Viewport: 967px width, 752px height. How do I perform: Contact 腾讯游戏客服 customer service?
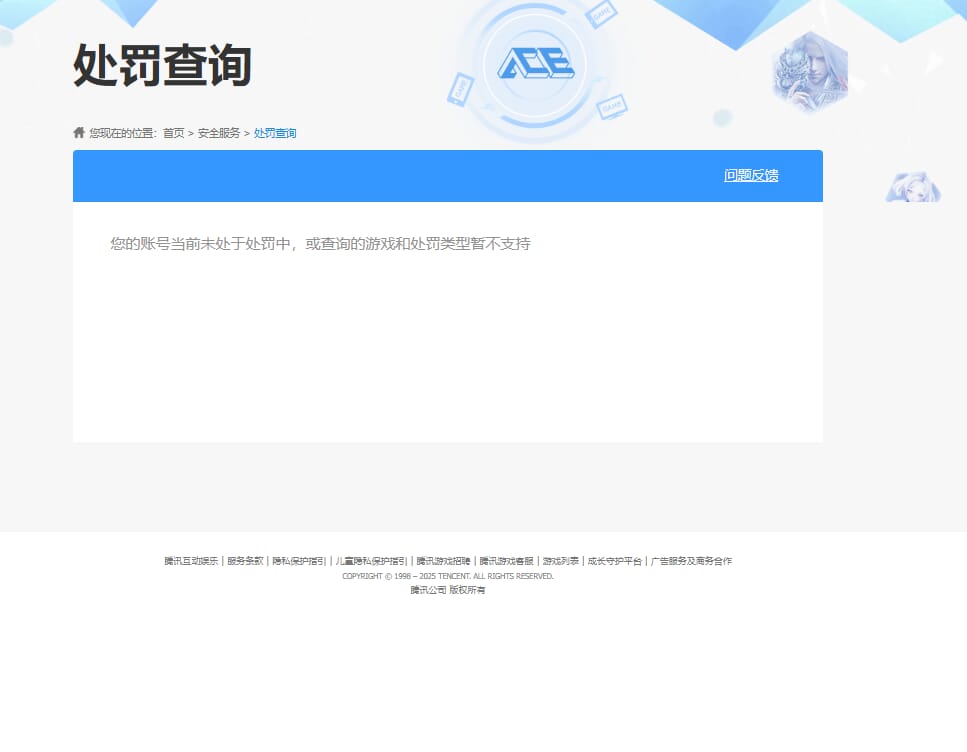(x=505, y=561)
